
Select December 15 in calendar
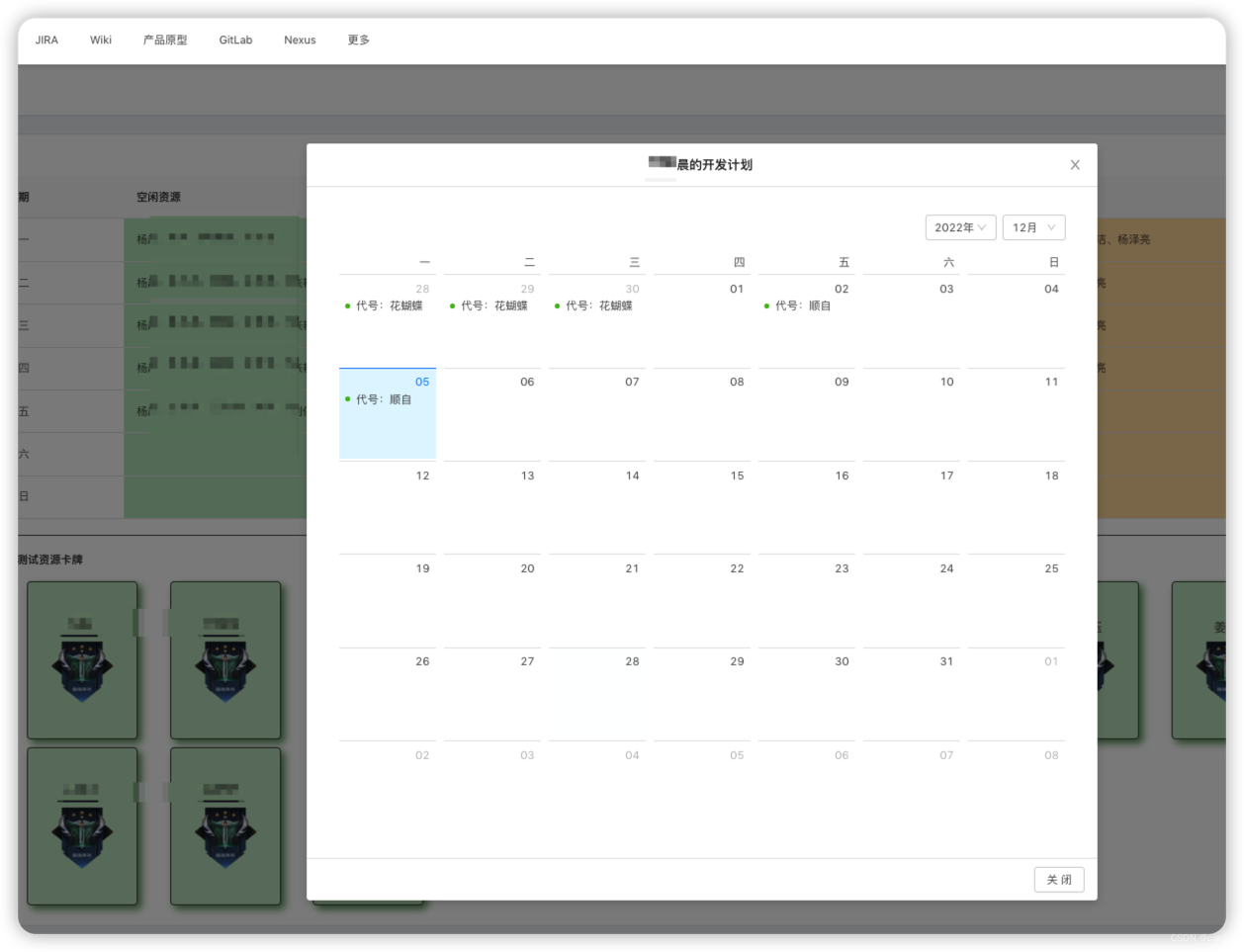[702, 507]
